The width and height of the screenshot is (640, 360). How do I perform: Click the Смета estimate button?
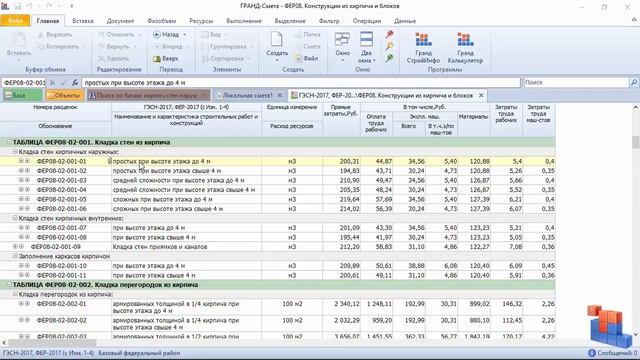[308, 47]
